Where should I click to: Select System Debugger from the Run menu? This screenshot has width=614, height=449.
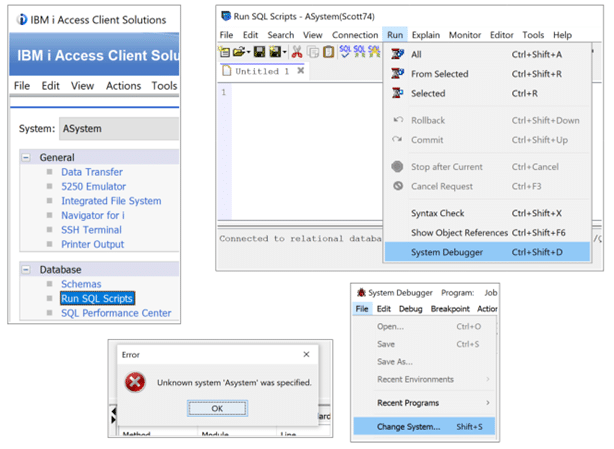(447, 252)
